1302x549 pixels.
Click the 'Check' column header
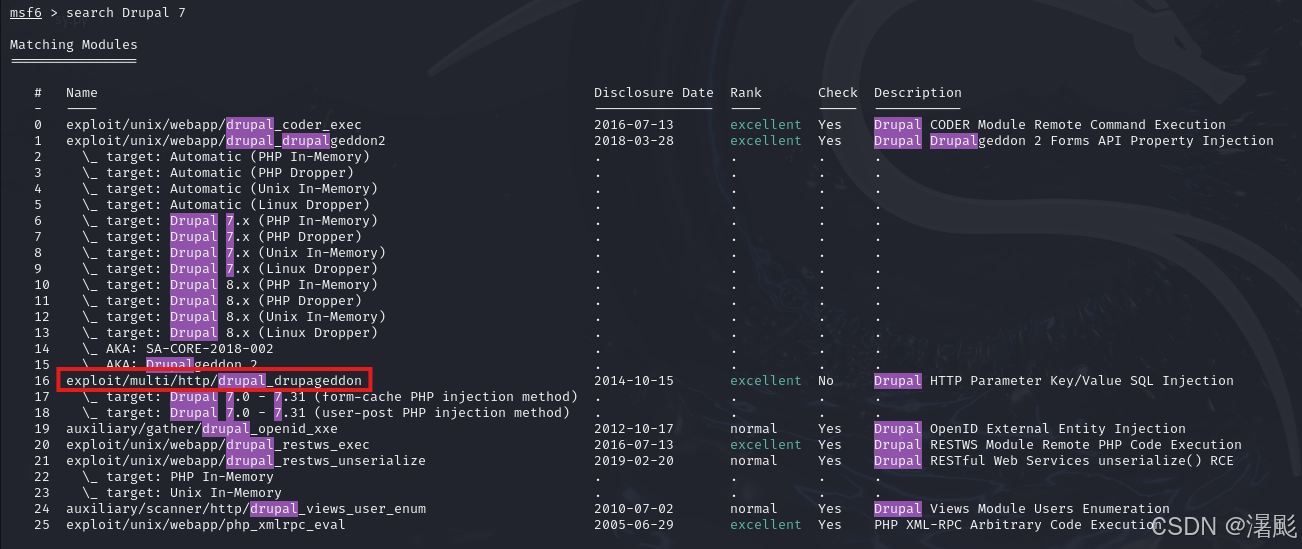point(838,93)
